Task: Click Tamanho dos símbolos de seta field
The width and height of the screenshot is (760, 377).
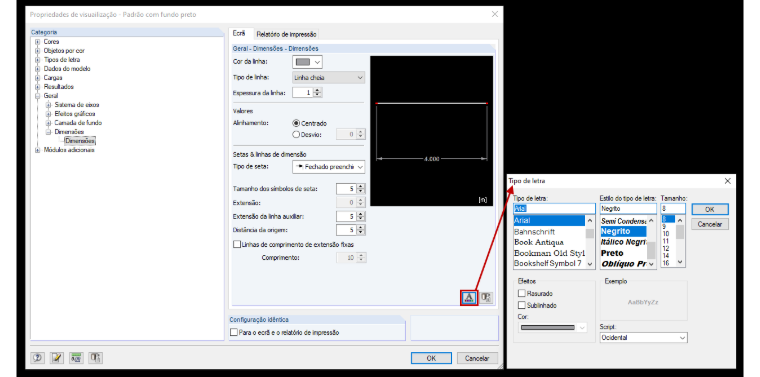Action: click(346, 188)
